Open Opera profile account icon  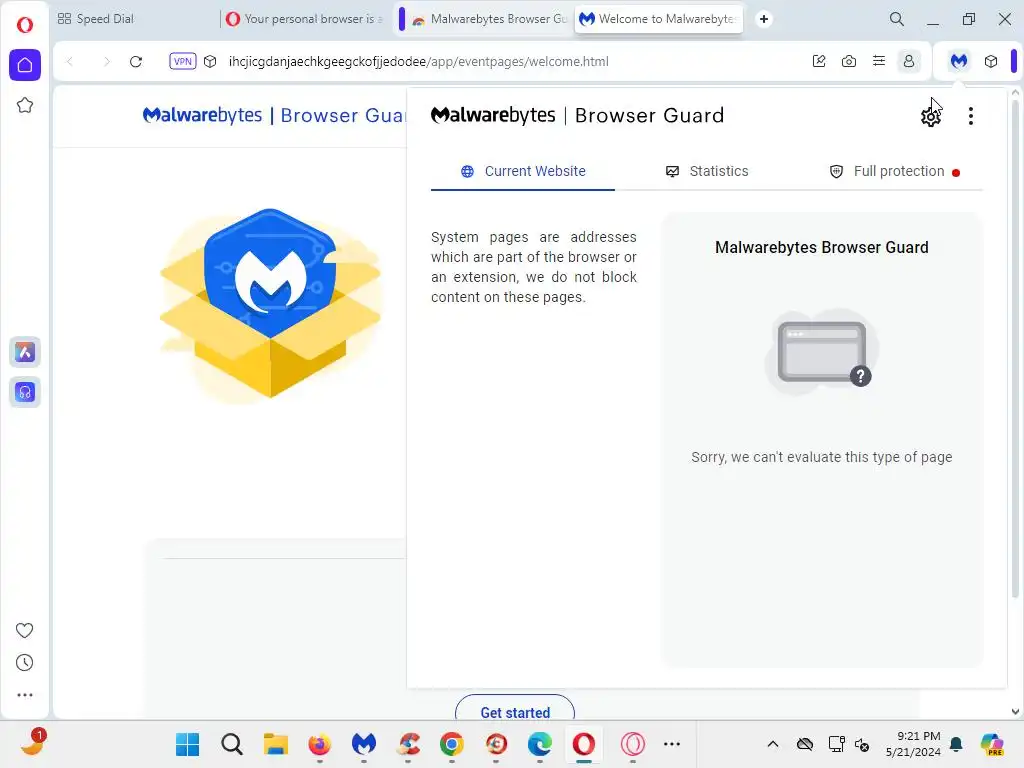click(908, 61)
